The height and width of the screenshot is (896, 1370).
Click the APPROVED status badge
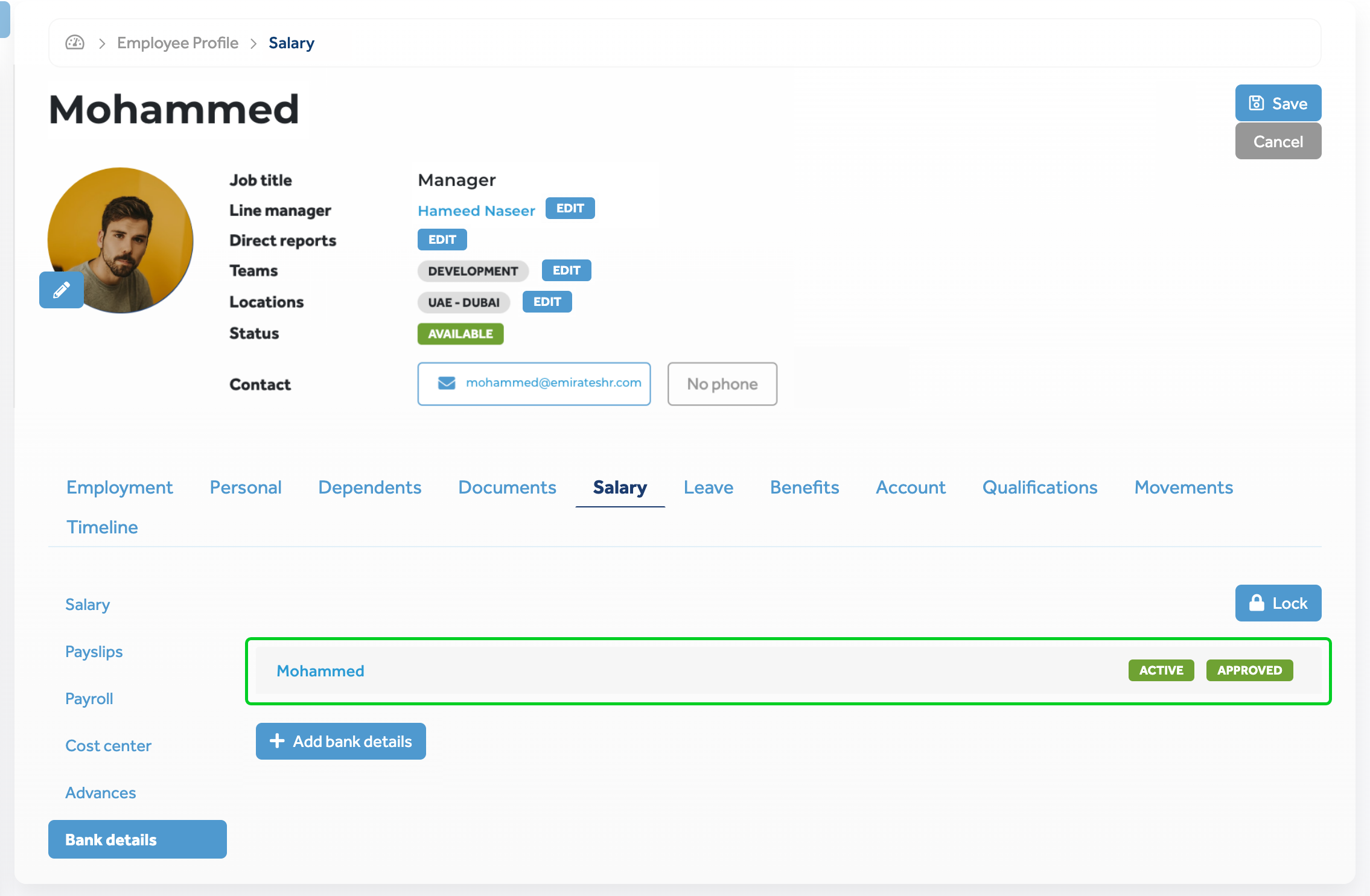click(1249, 670)
